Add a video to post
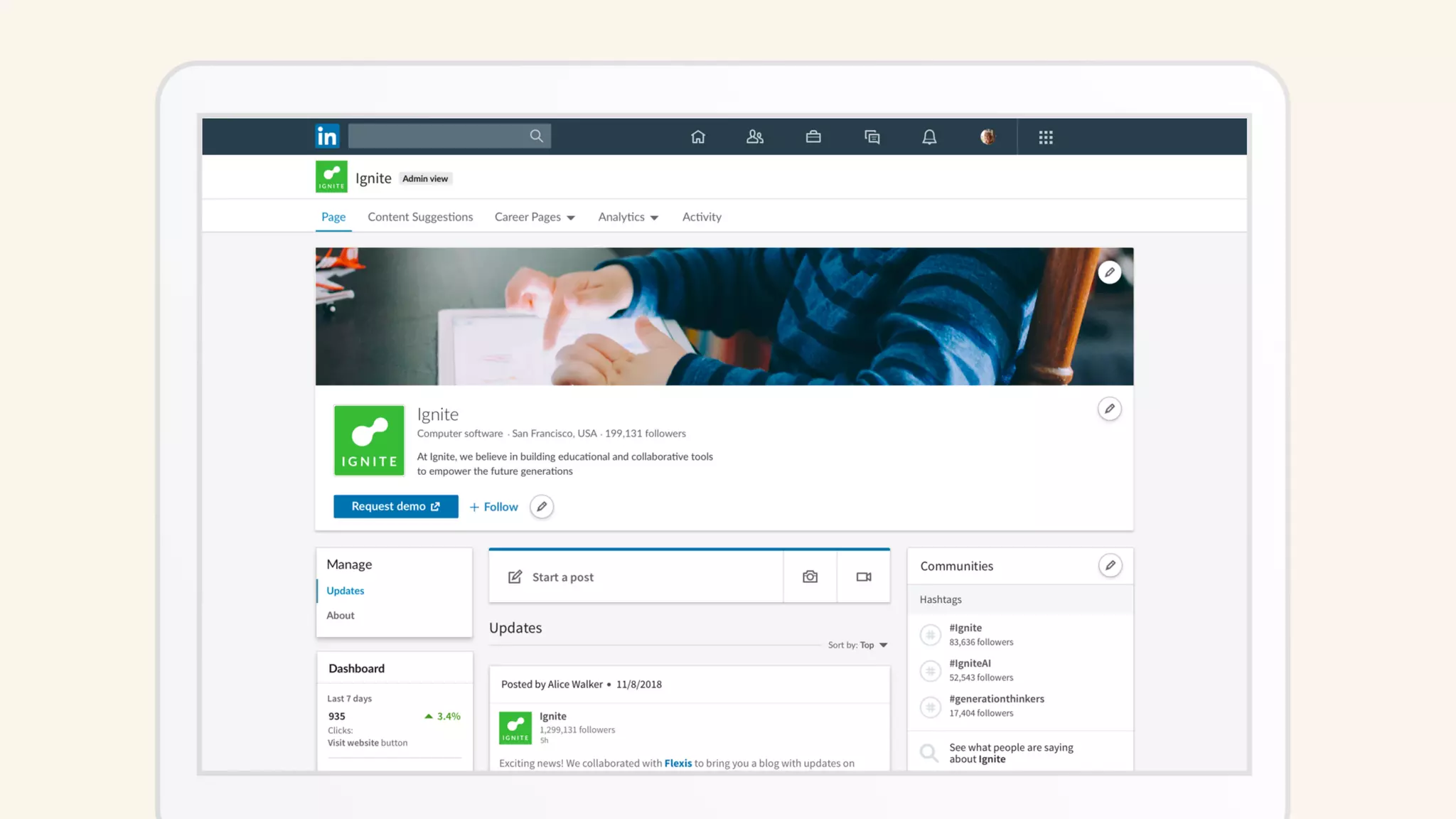Screen dimensions: 1456x819 pos(864,577)
